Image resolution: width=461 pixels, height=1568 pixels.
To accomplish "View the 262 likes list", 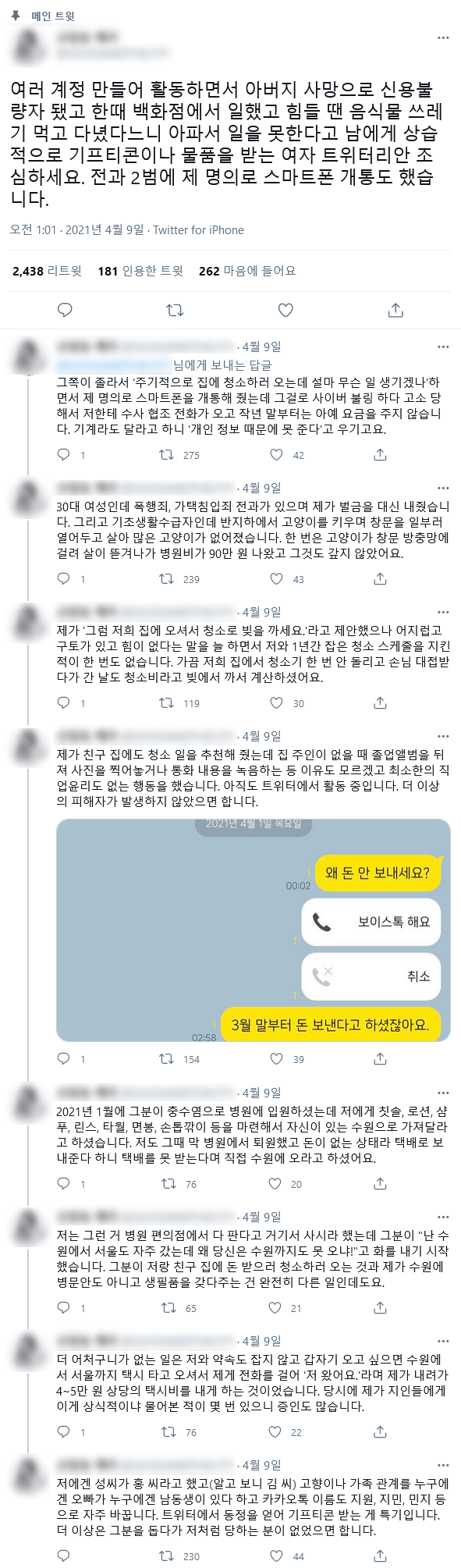I will 247,271.
